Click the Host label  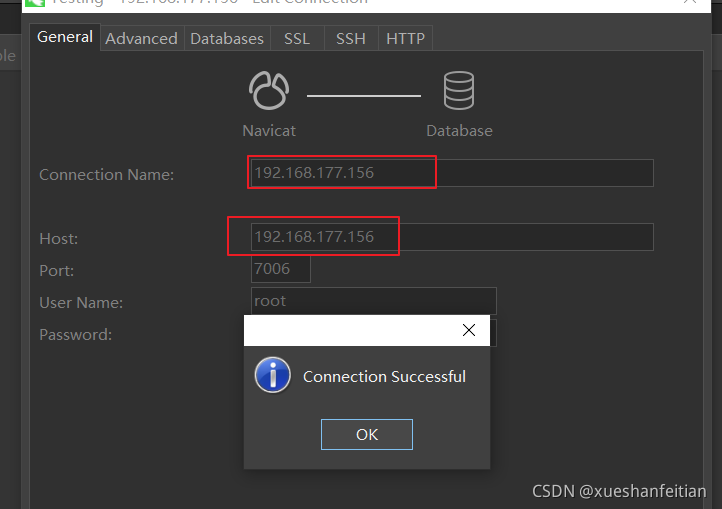pyautogui.click(x=58, y=239)
